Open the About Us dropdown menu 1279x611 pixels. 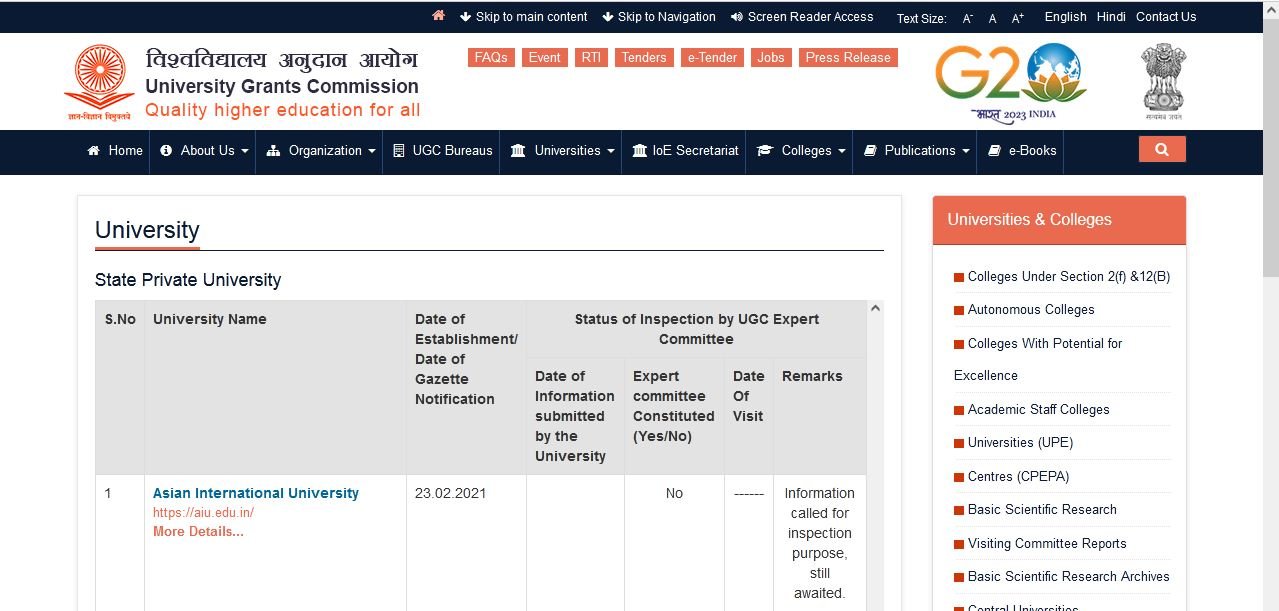[204, 151]
